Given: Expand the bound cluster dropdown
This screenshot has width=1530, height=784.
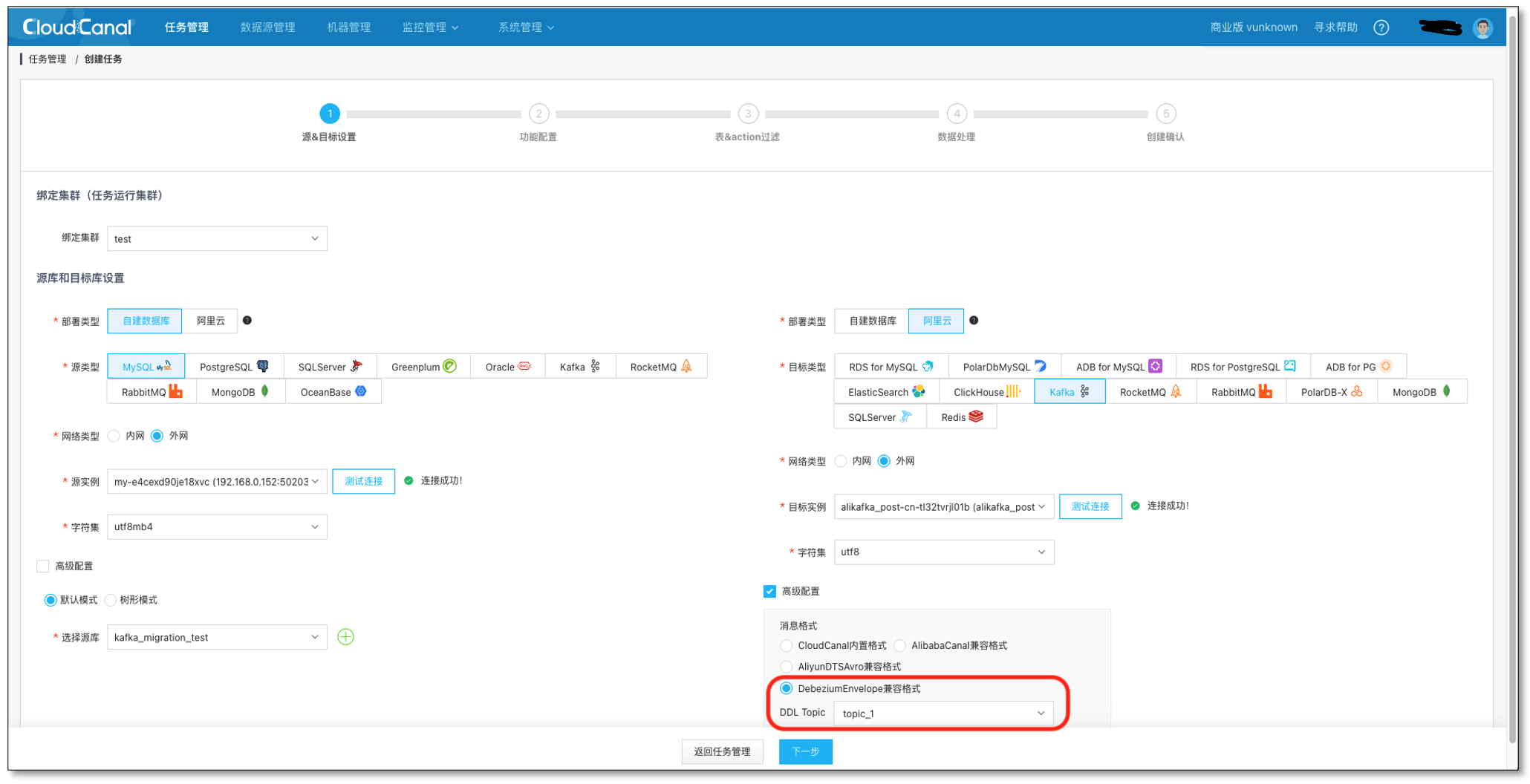Looking at the screenshot, I should (x=217, y=239).
